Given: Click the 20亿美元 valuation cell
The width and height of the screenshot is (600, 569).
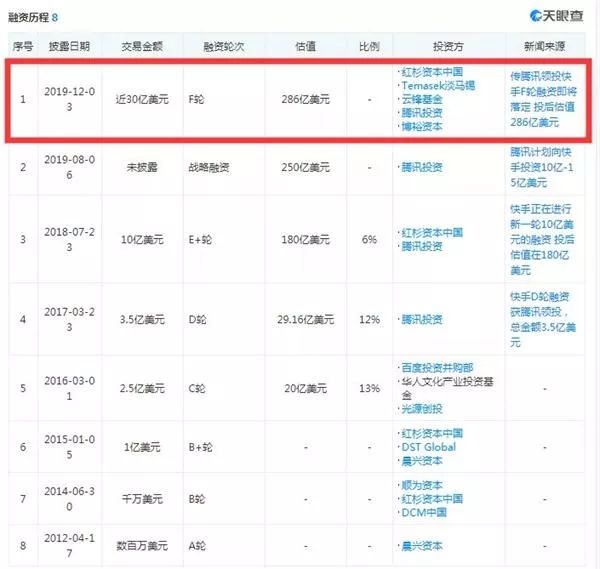Looking at the screenshot, I should click(x=305, y=388).
